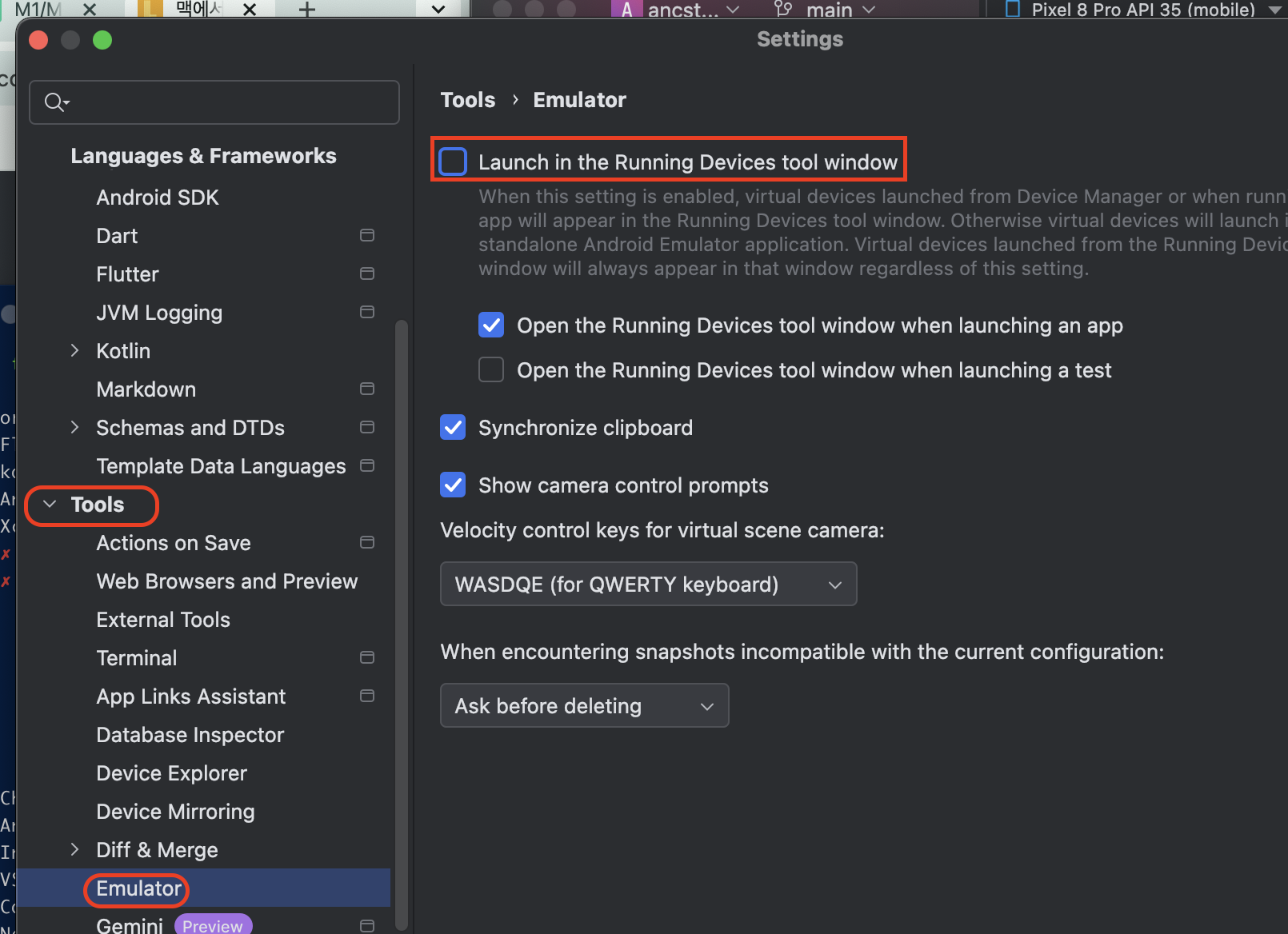Enable Launch in the Running Devices tool window
Viewport: 1288px width, 934px height.
click(x=453, y=162)
